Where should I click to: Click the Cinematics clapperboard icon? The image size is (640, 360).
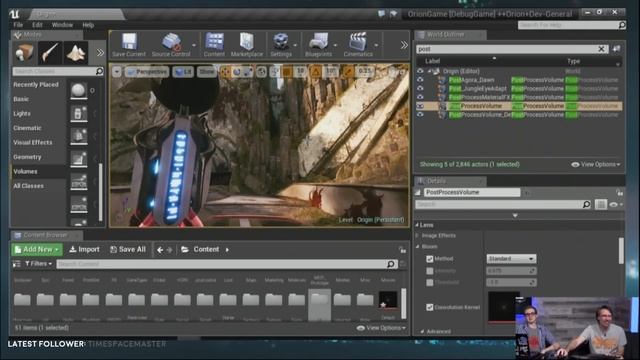[358, 44]
